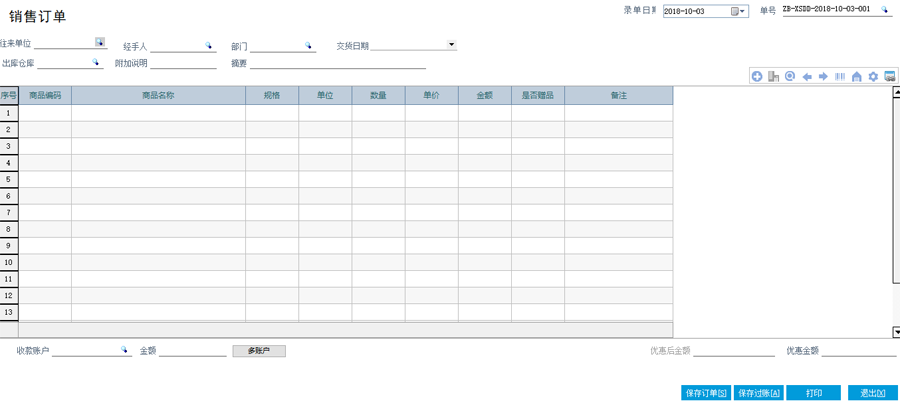Click the 商品编码 cell in row 4
The image size is (900, 401).
point(45,163)
